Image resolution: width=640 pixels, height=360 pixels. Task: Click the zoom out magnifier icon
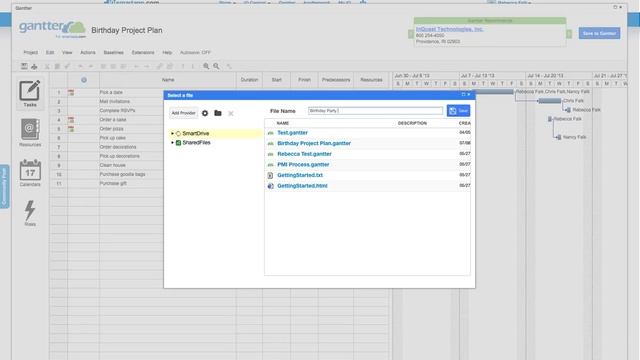click(216, 66)
